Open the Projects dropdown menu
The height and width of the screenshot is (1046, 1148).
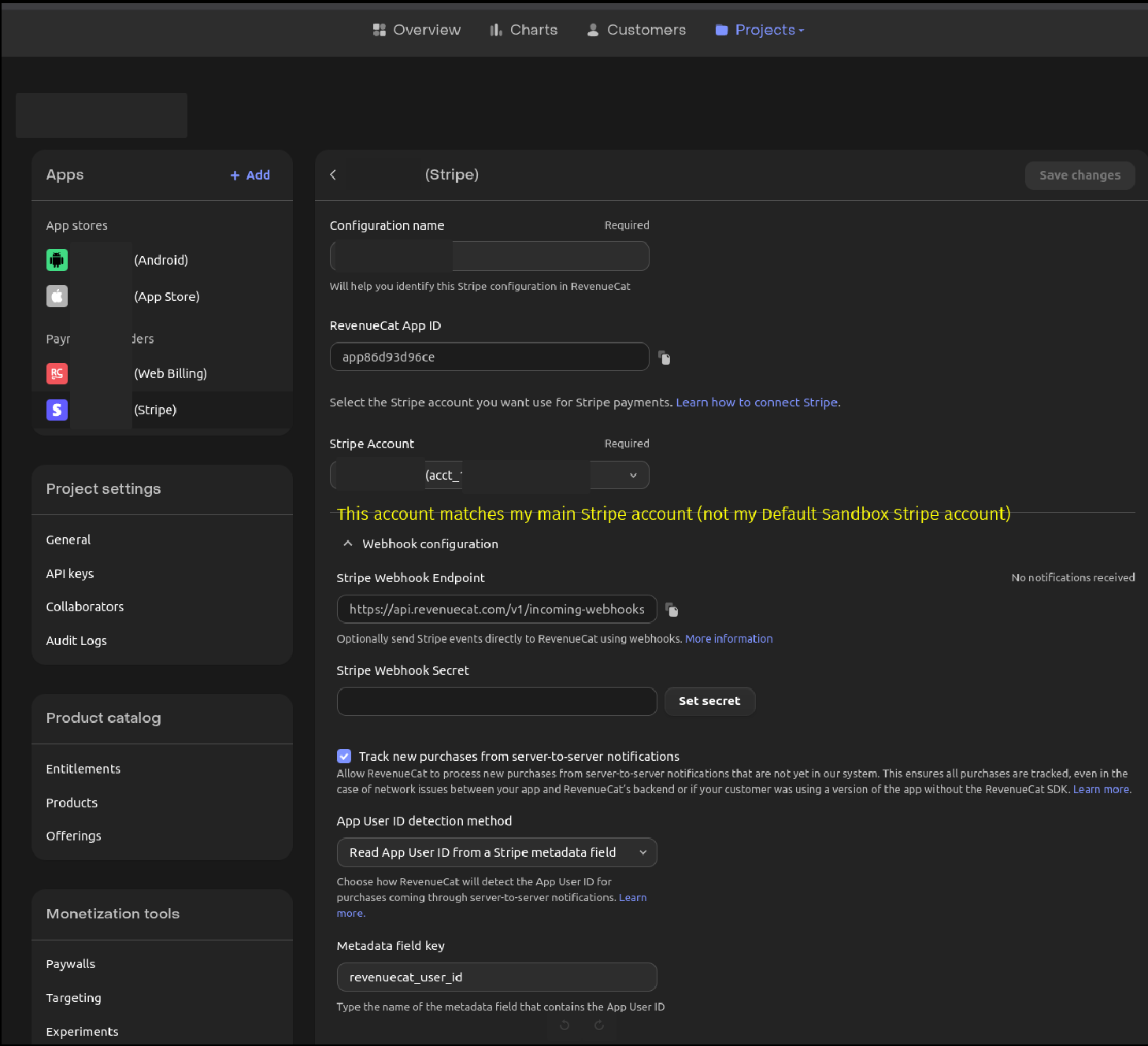pos(760,30)
